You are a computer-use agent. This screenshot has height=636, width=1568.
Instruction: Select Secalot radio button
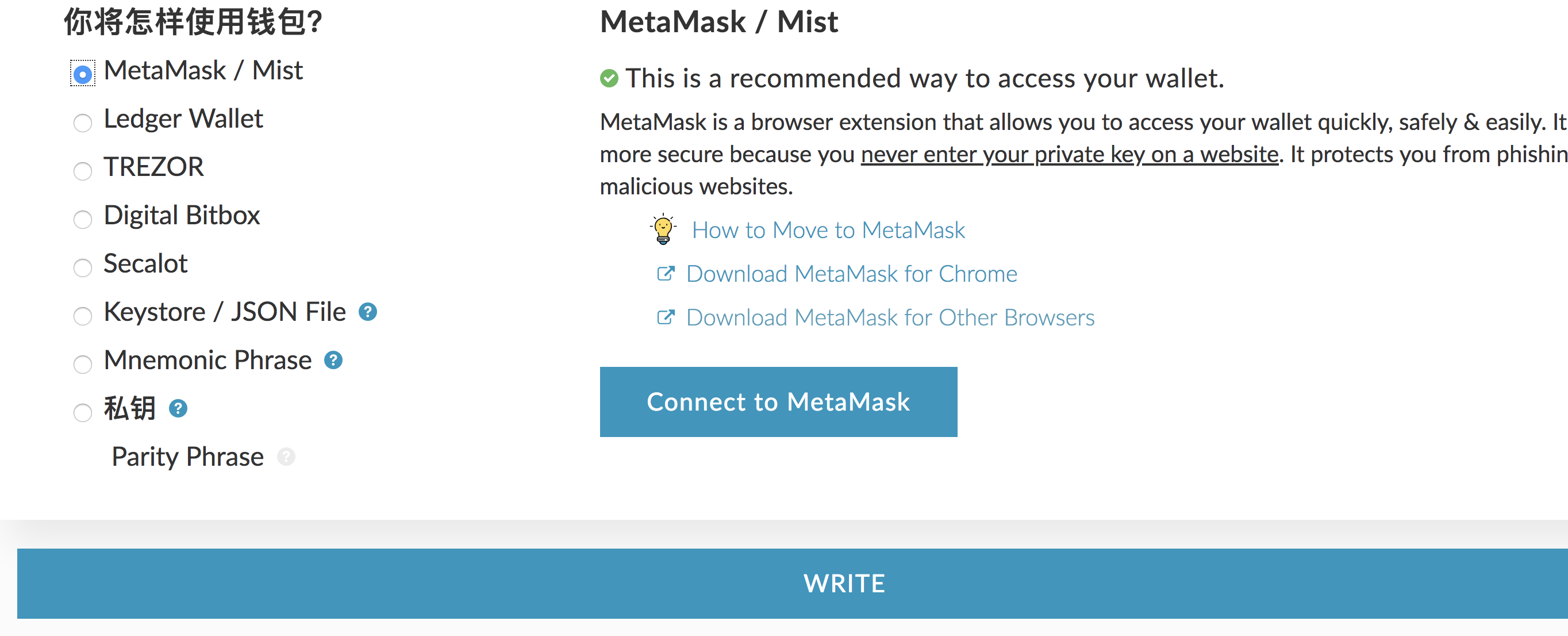point(83,267)
